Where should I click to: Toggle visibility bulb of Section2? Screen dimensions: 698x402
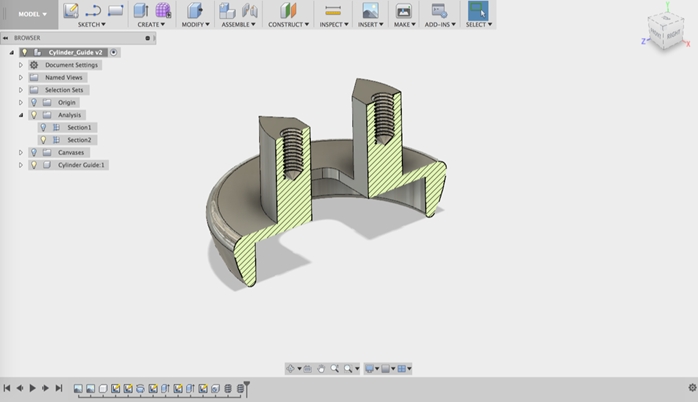(43, 140)
